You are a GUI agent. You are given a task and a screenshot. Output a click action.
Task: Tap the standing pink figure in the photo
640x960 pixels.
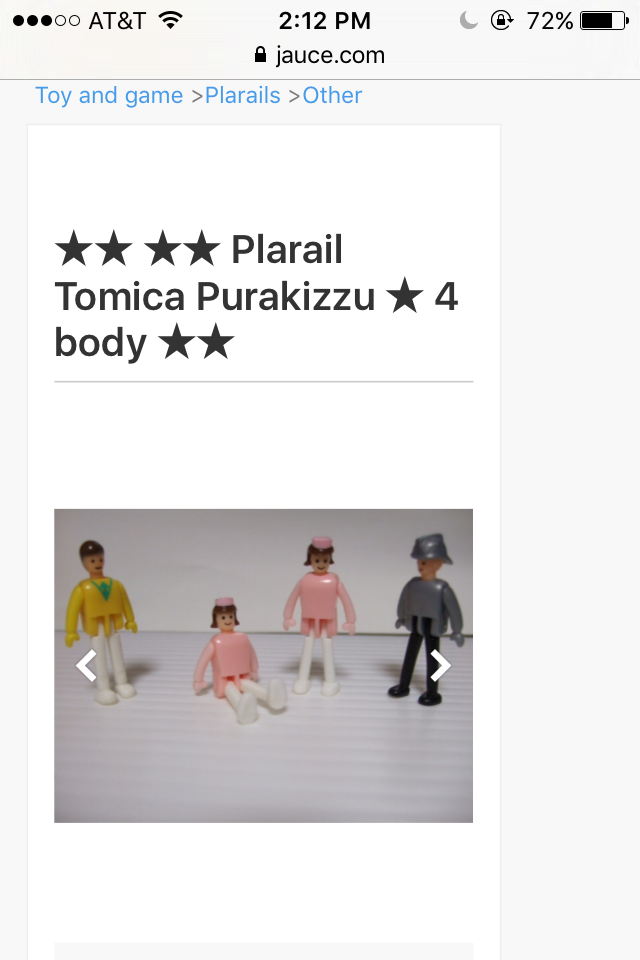tap(320, 615)
